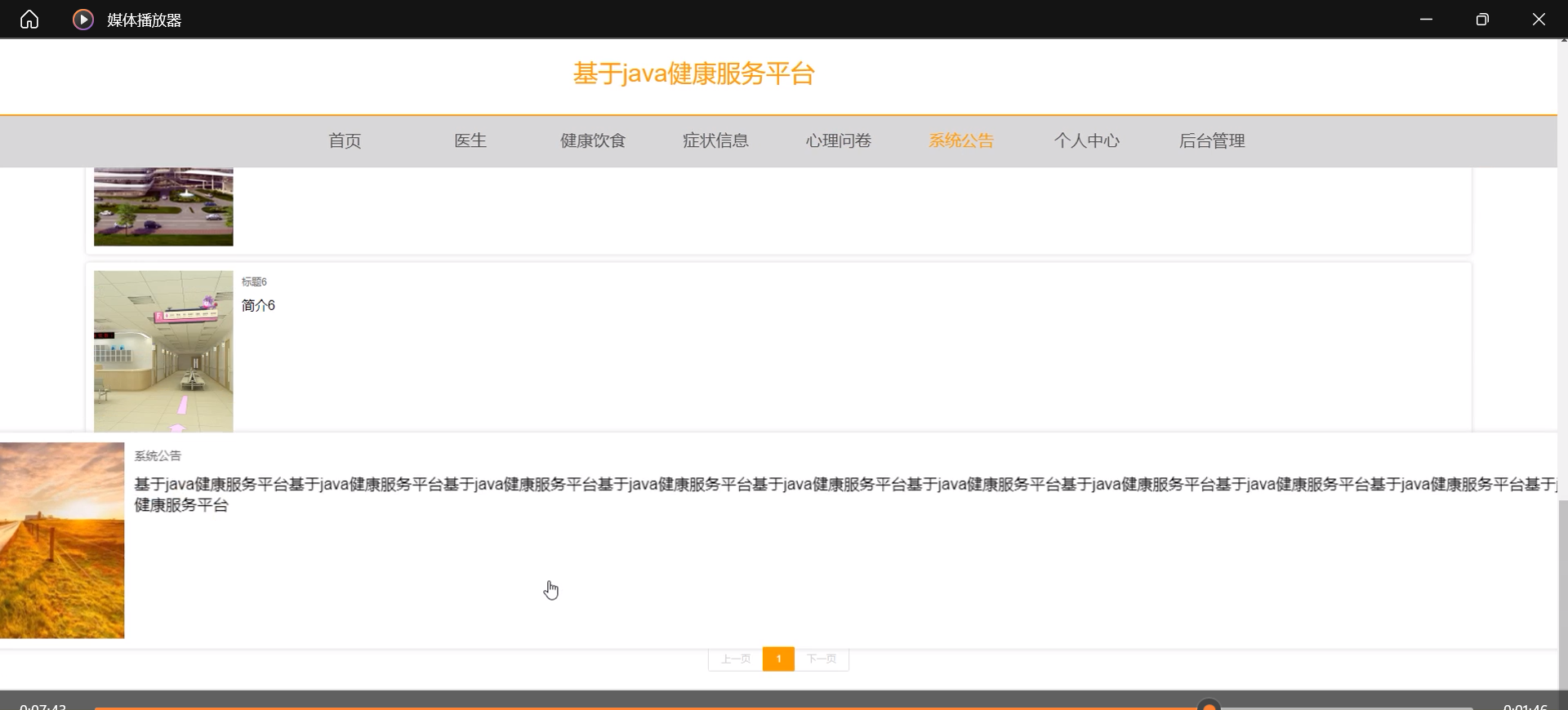Viewport: 1568px width, 710px height.
Task: Click the video progress slider handle
Action: tap(1209, 705)
